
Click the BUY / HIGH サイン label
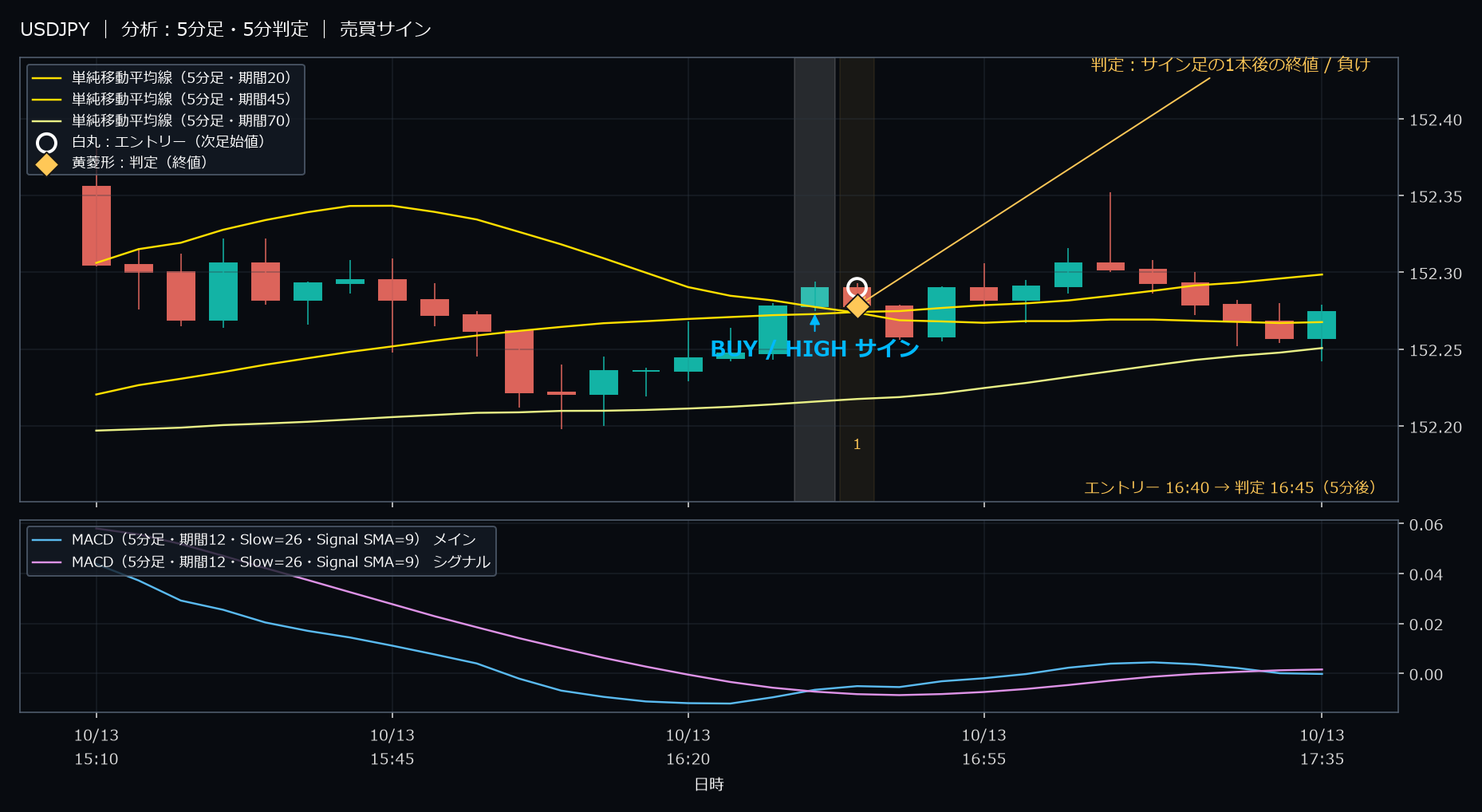click(814, 349)
